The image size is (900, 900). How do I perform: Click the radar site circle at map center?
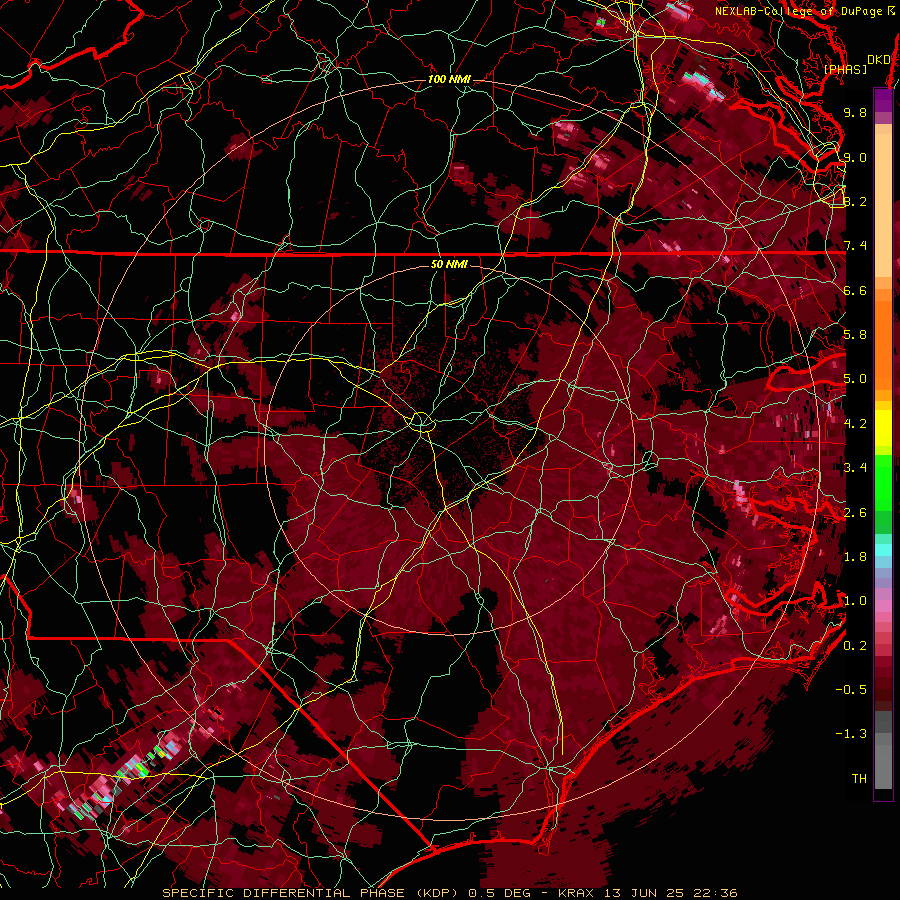[421, 422]
